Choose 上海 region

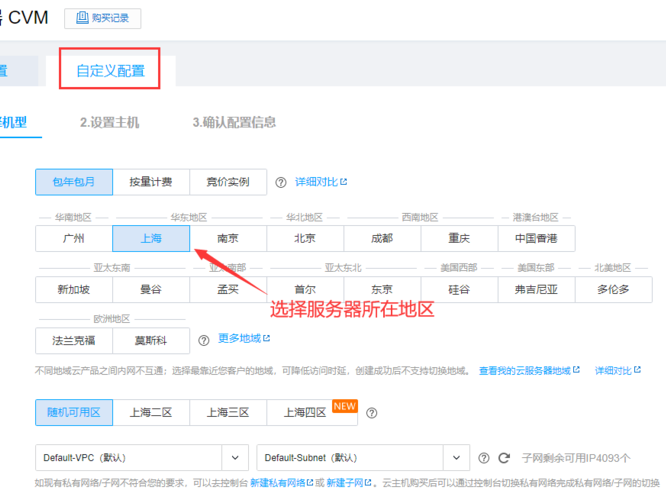click(151, 239)
